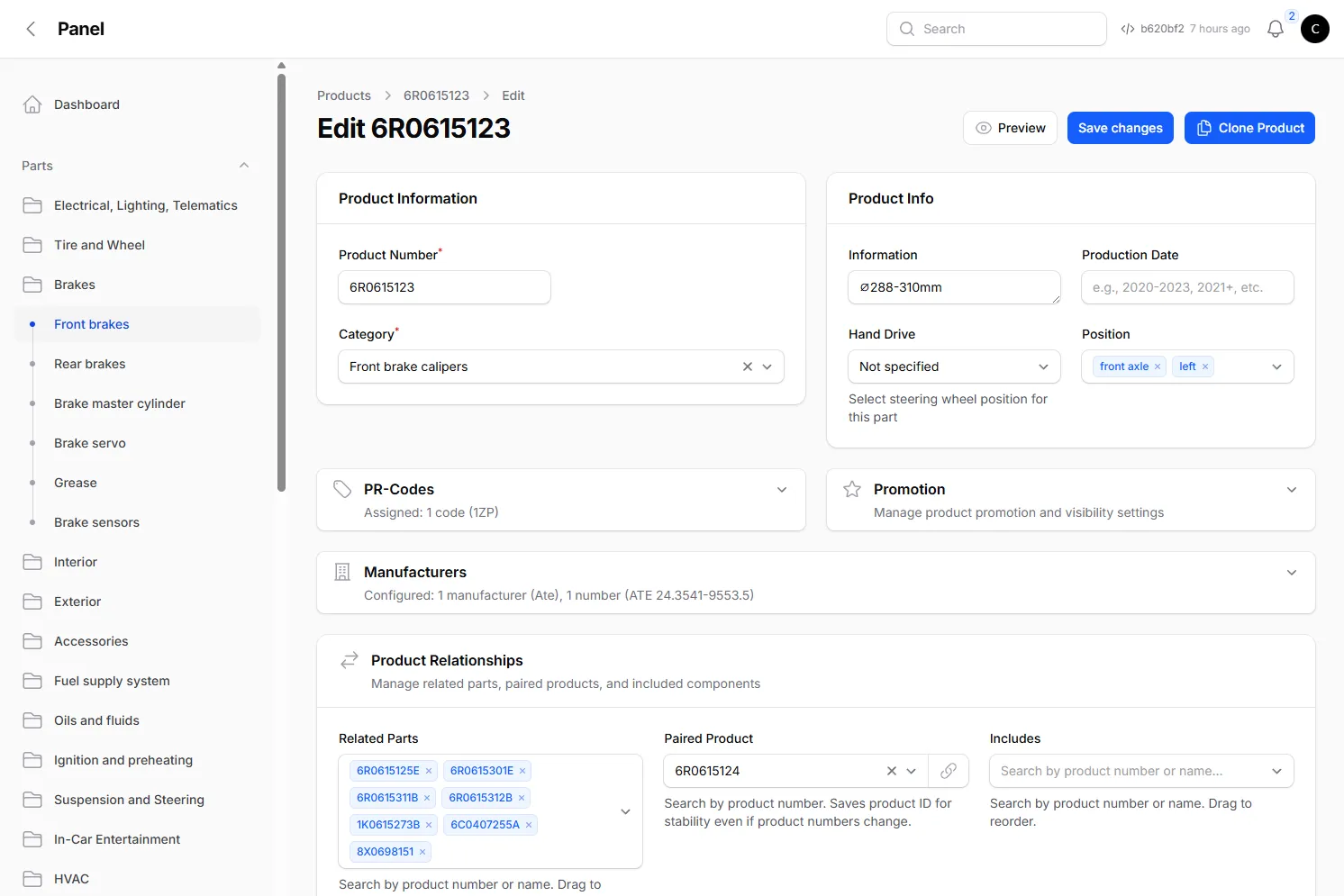Click Save changes
Image resolution: width=1344 pixels, height=896 pixels.
coord(1121,128)
